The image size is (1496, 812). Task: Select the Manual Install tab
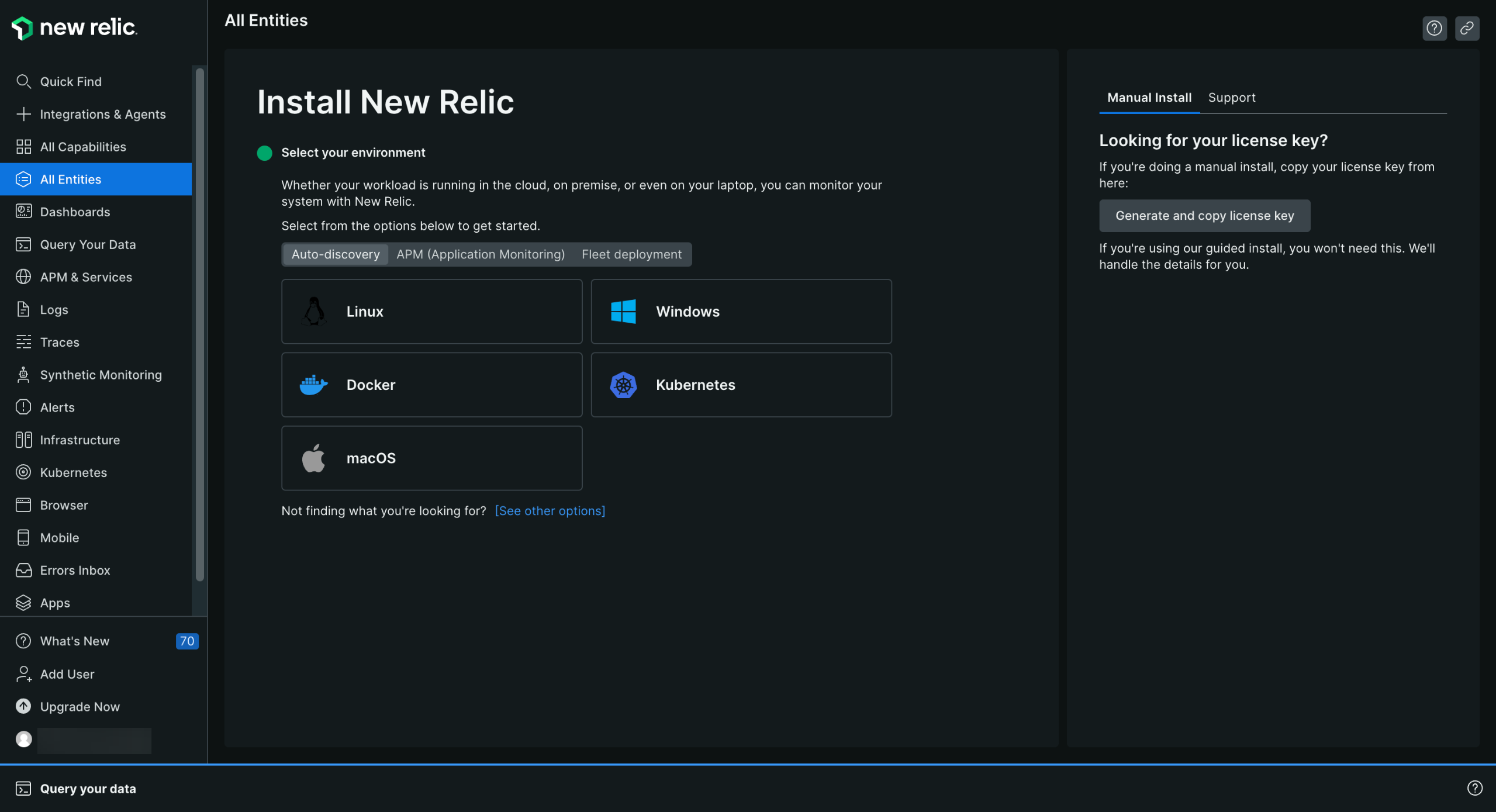[1149, 98]
